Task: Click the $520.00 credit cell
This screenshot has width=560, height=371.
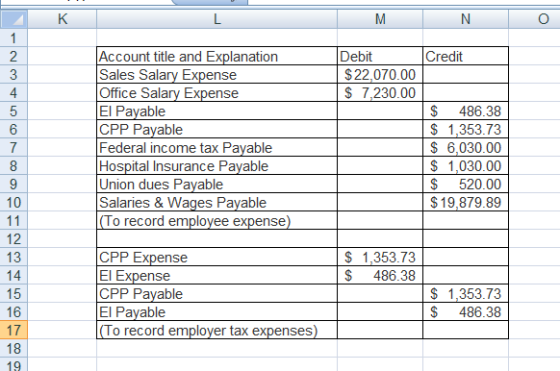Action: [x=465, y=184]
